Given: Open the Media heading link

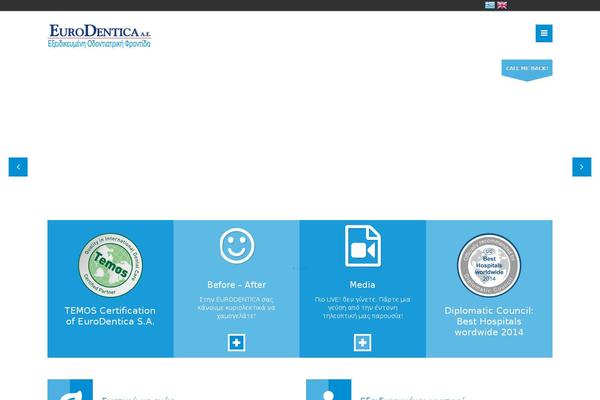Looking at the screenshot, I should [x=362, y=285].
